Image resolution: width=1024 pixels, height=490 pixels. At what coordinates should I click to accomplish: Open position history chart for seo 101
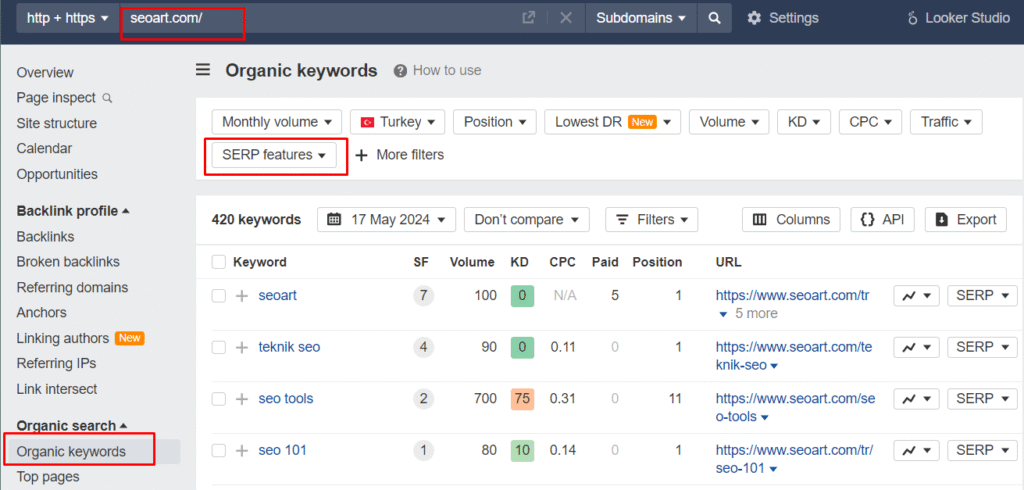916,450
